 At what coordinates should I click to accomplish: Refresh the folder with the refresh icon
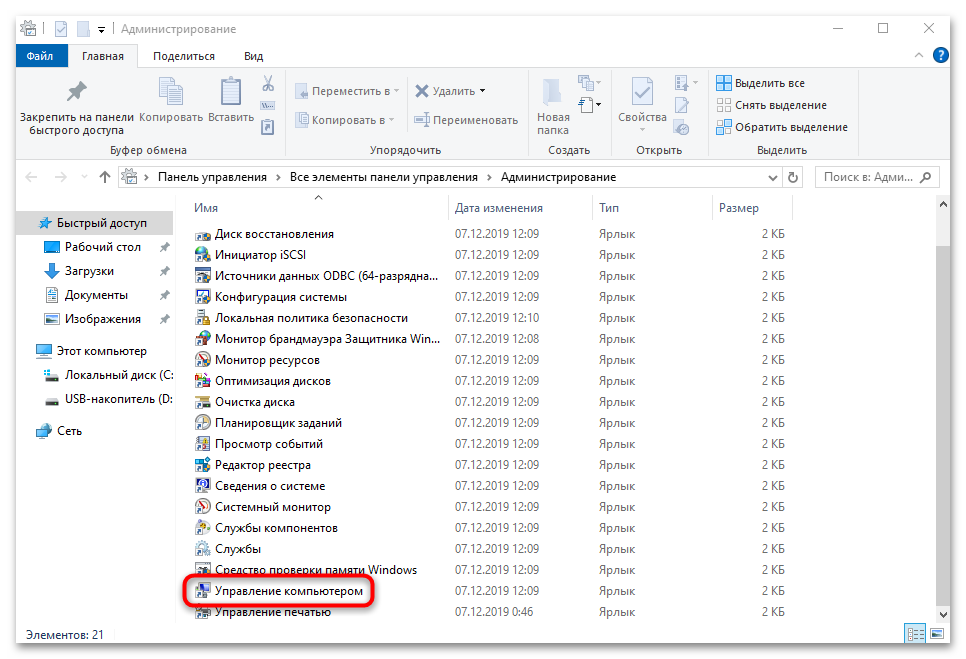793,176
